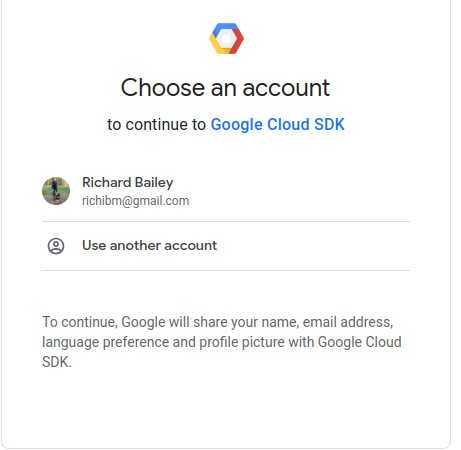Click the disclosure line starting "To continue, Google"

coord(218,322)
